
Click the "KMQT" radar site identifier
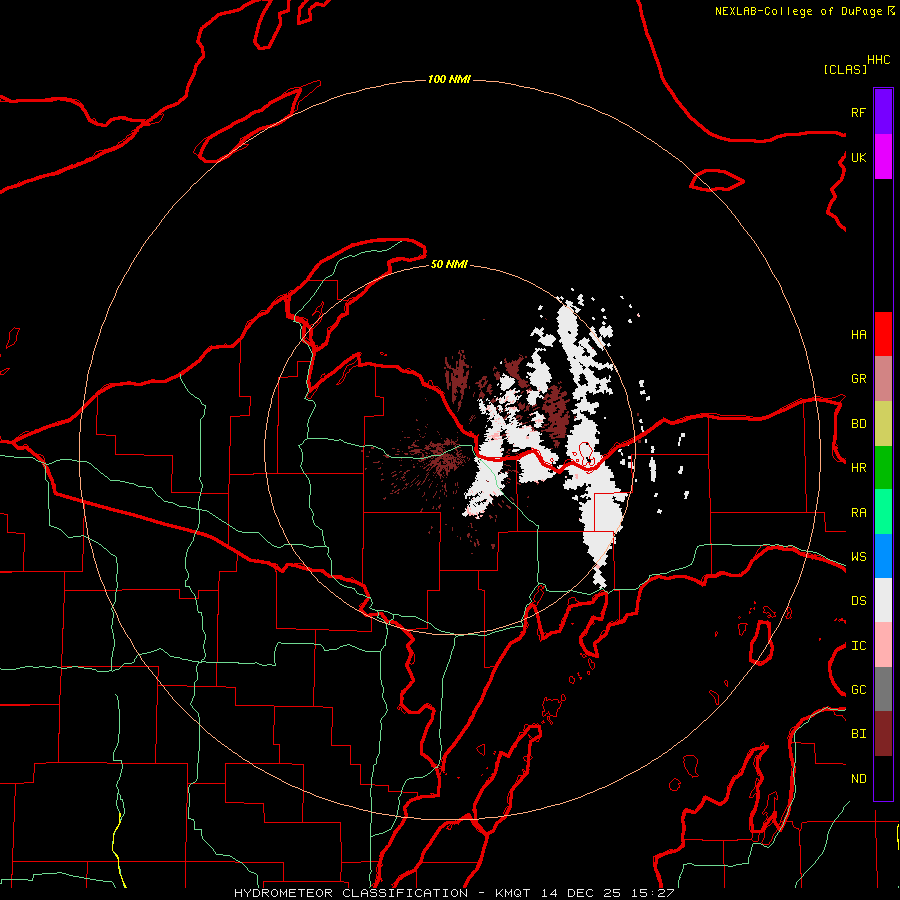pos(513,893)
